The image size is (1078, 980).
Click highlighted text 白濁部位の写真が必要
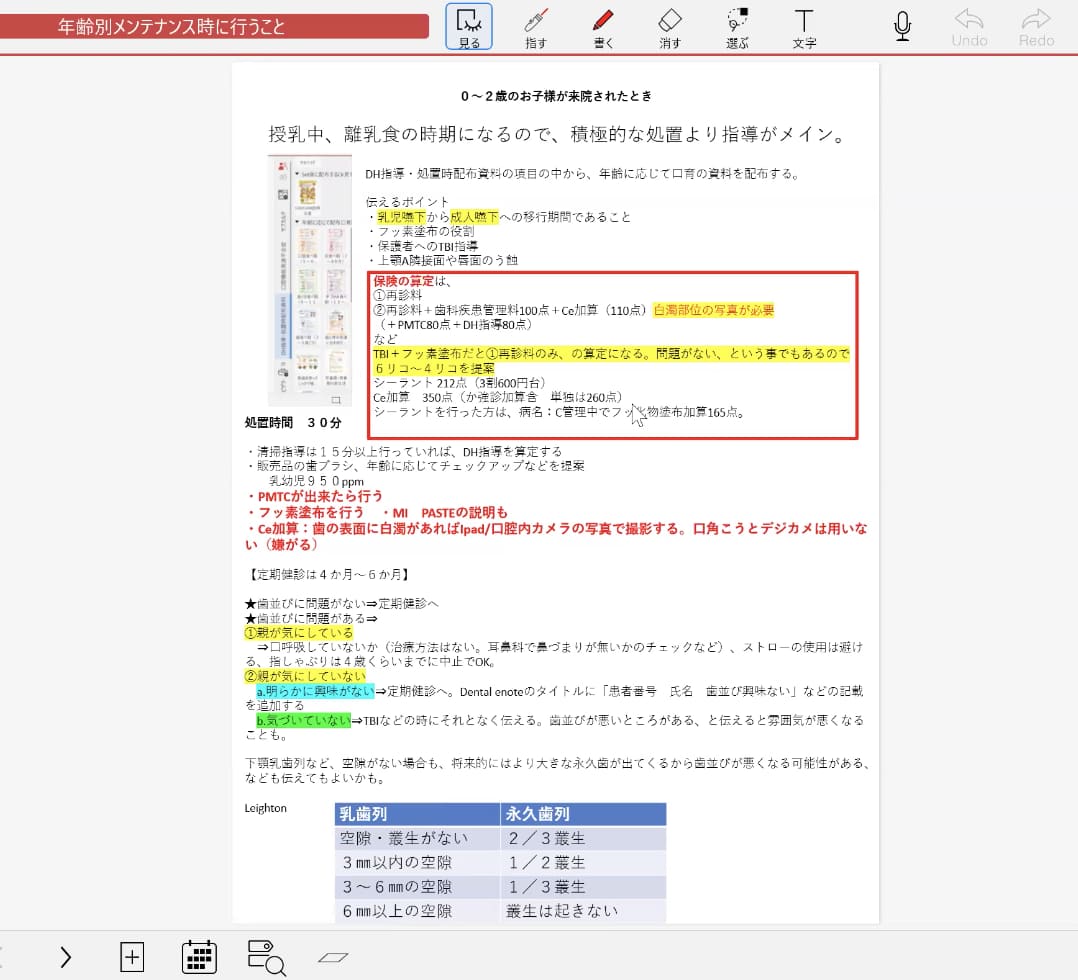pyautogui.click(x=713, y=310)
